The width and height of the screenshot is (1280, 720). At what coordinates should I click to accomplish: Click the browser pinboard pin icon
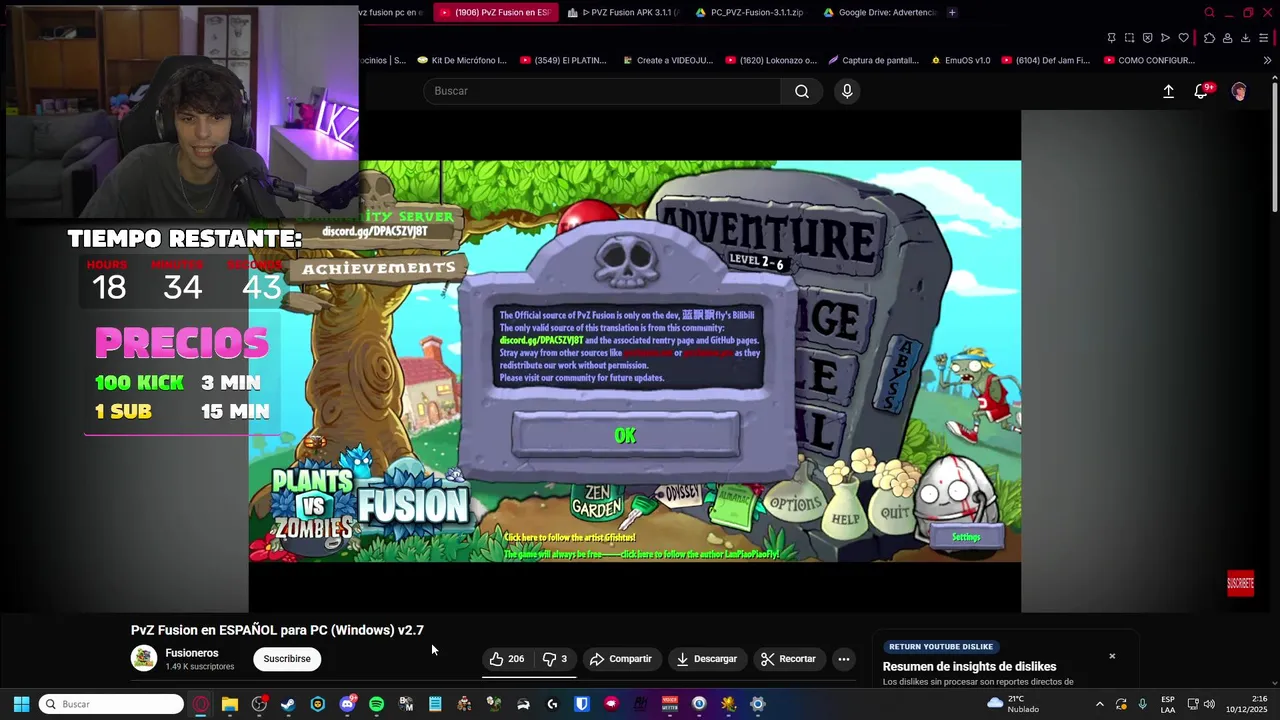point(1111,38)
